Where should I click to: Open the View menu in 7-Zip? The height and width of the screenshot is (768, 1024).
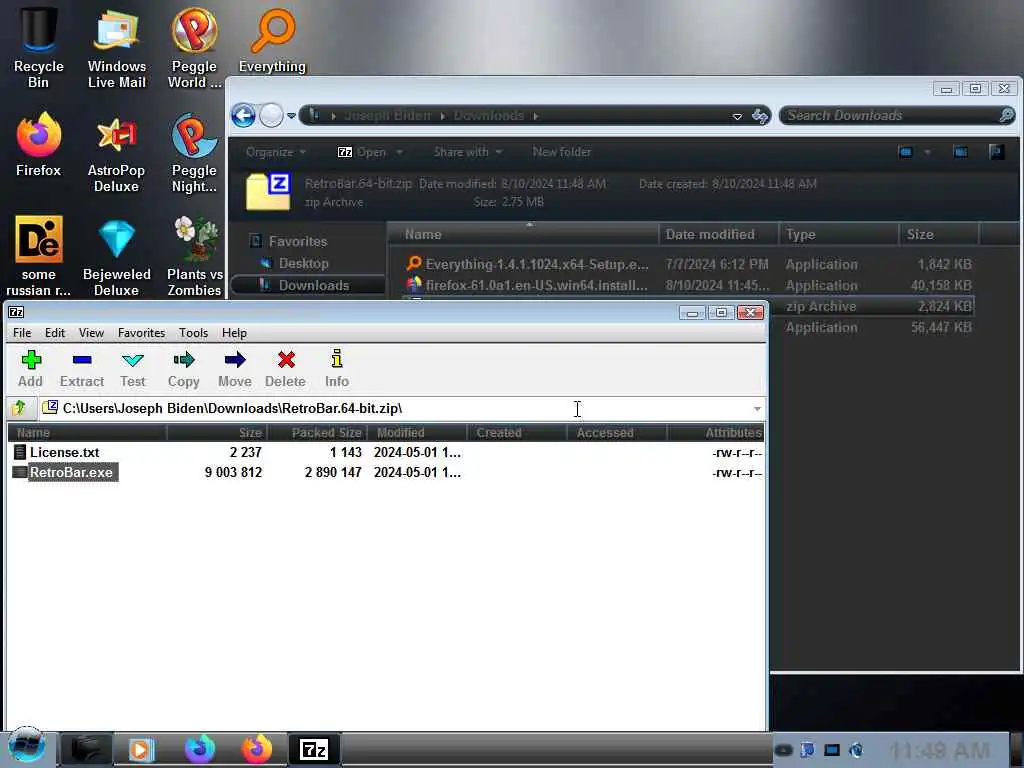point(91,333)
